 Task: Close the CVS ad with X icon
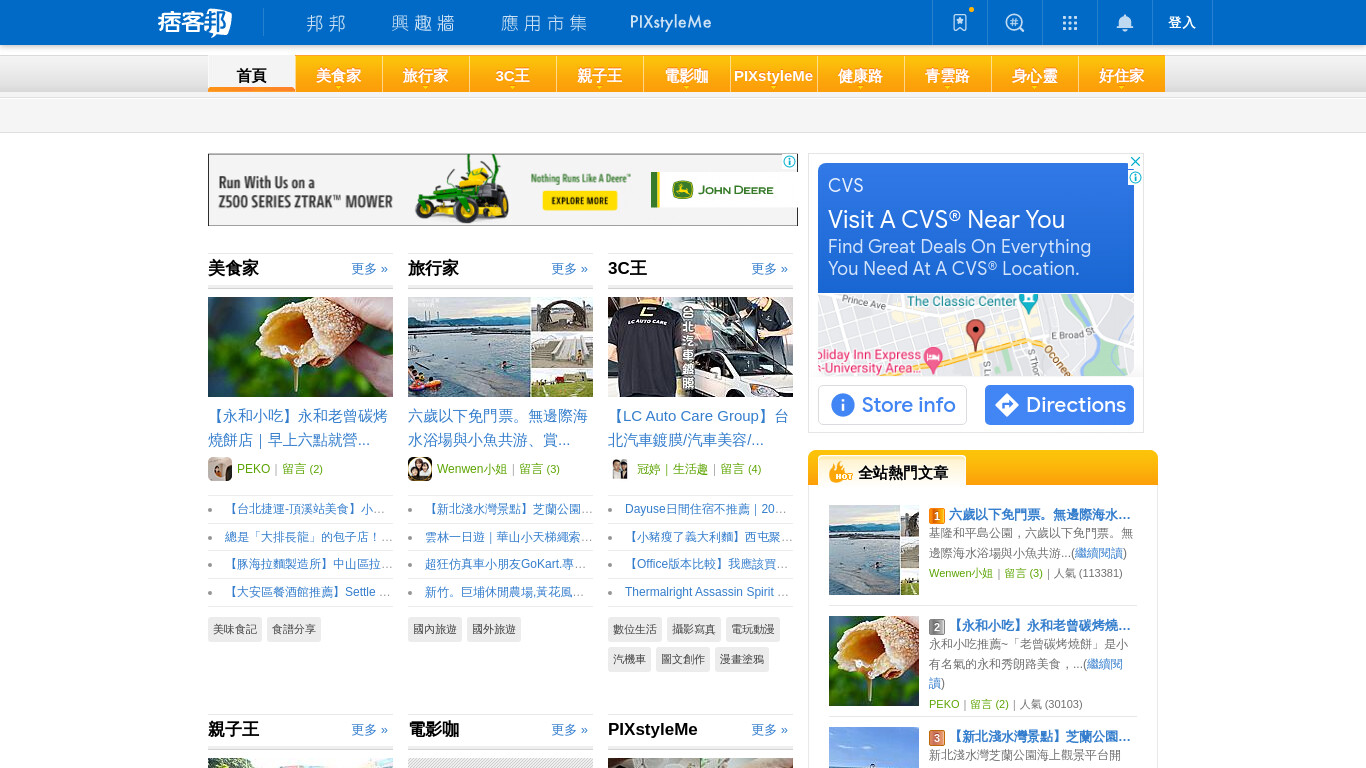click(x=1135, y=161)
